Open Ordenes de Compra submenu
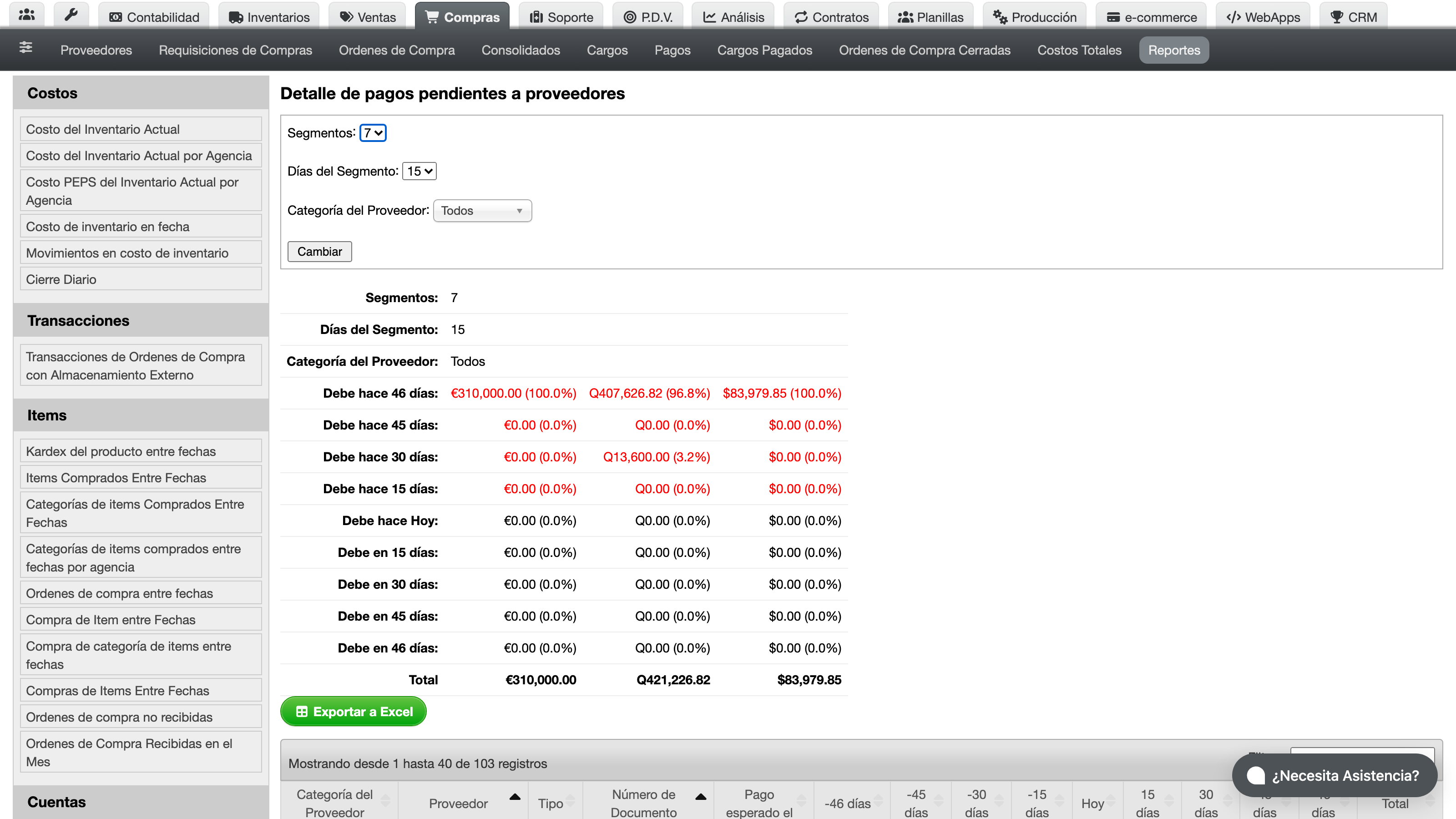The image size is (1456, 819). pyautogui.click(x=397, y=50)
